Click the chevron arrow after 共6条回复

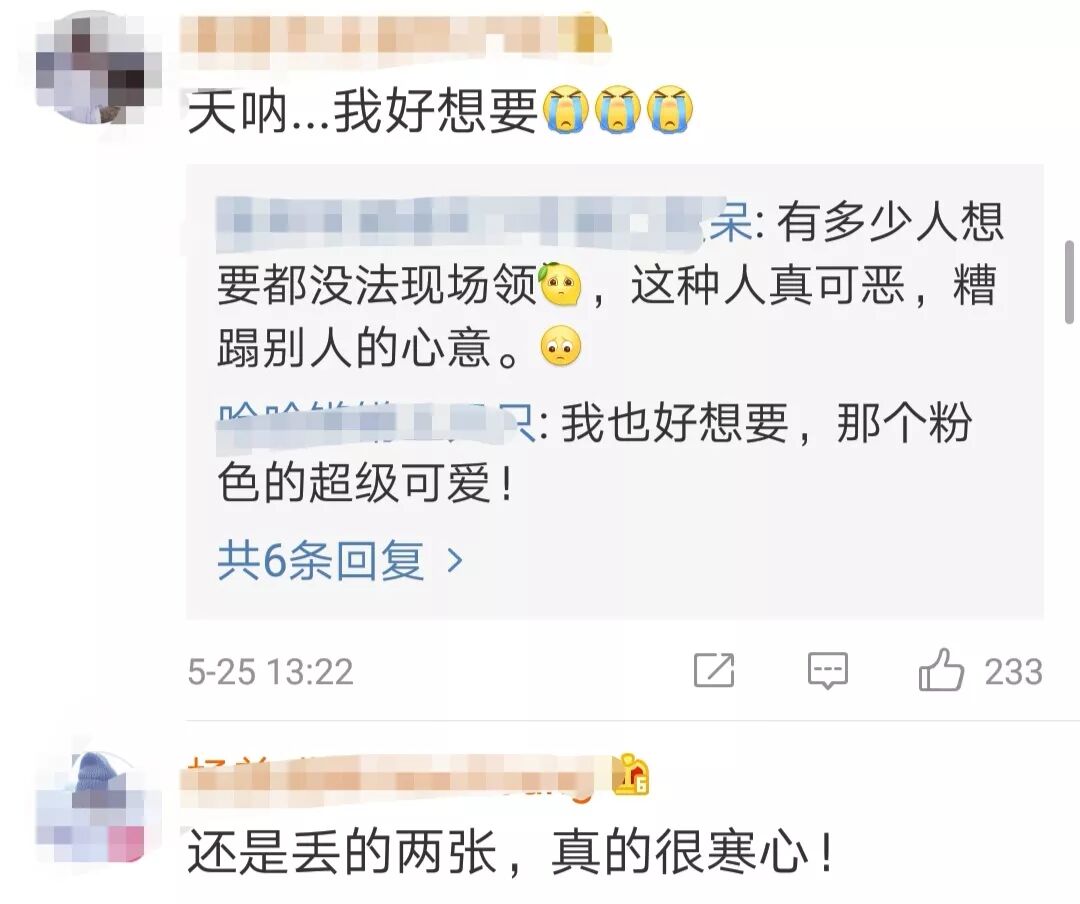pos(455,561)
